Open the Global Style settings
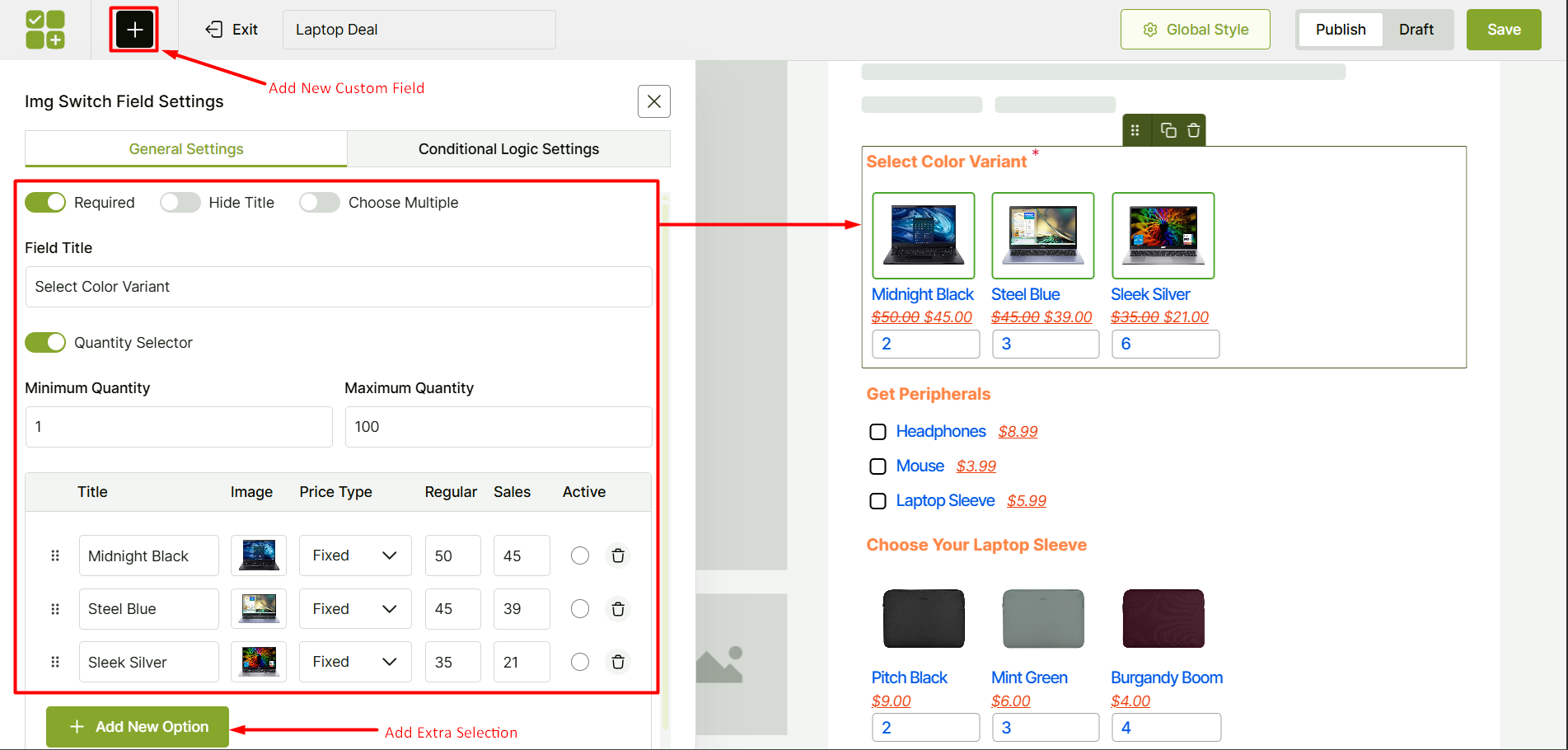1568x750 pixels. (x=1195, y=29)
